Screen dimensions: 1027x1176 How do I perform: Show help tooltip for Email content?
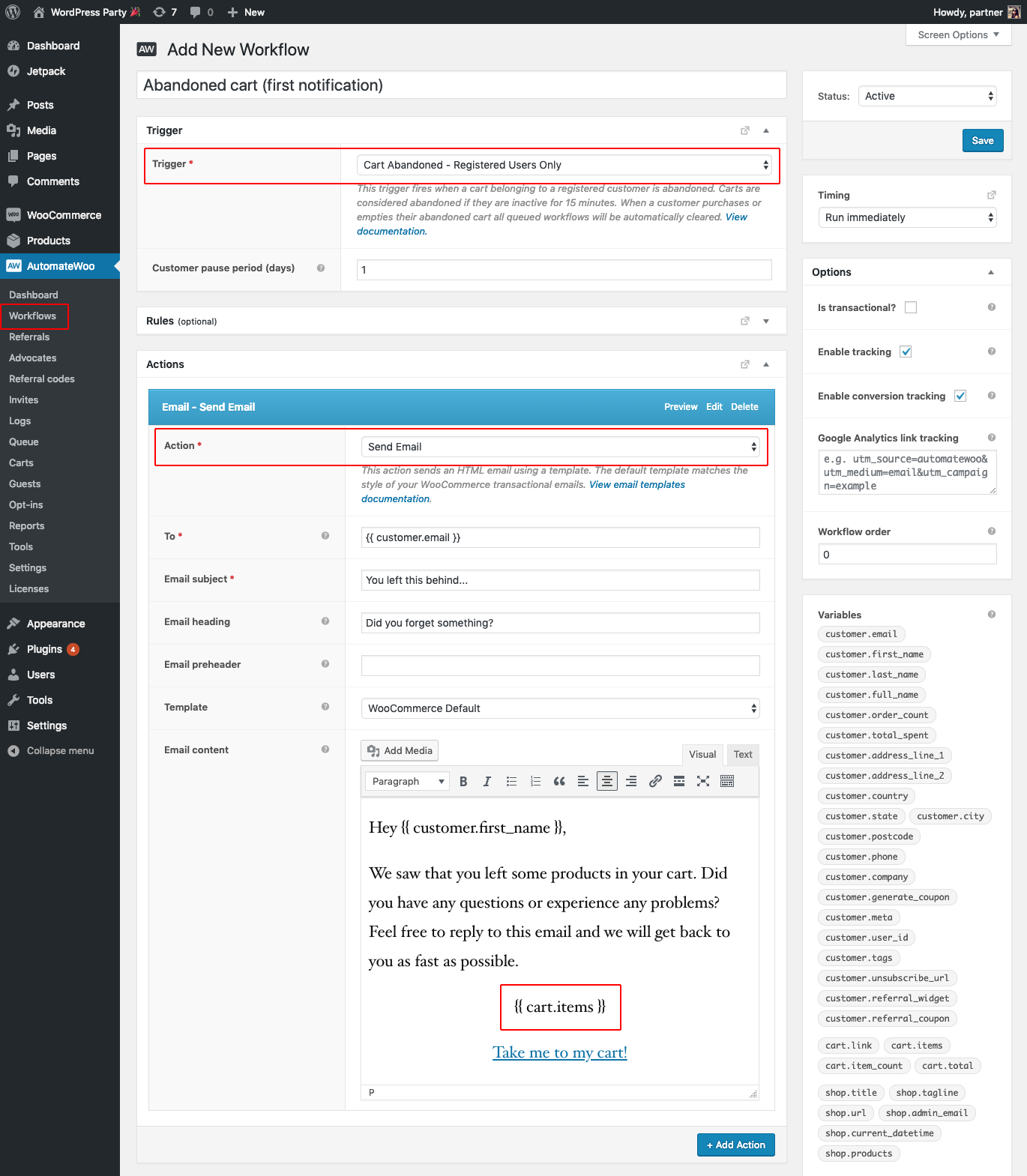click(x=325, y=750)
